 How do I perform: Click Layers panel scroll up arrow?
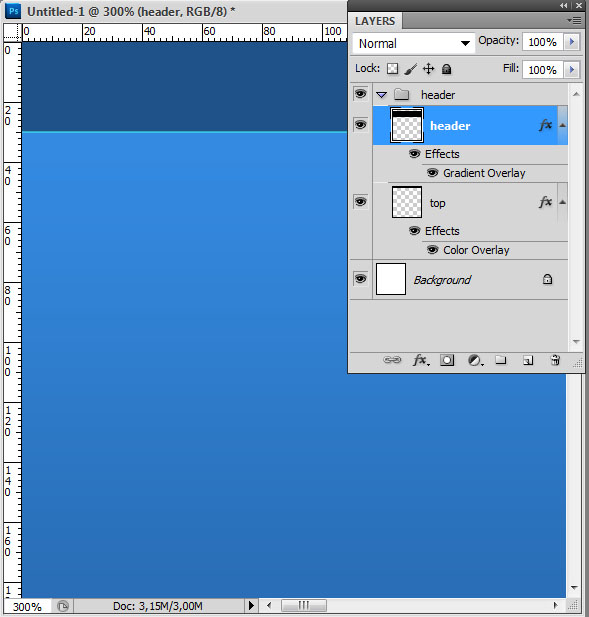(x=576, y=94)
